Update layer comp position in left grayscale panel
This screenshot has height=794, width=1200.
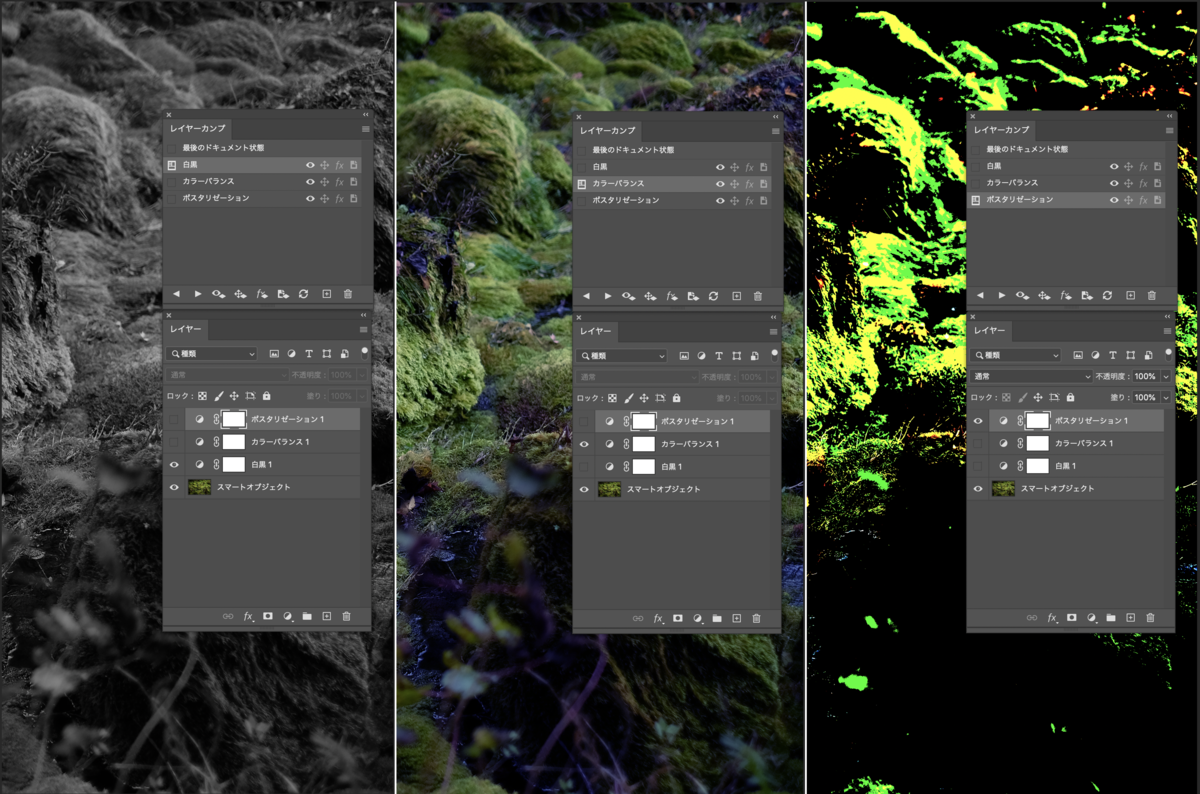click(x=240, y=294)
